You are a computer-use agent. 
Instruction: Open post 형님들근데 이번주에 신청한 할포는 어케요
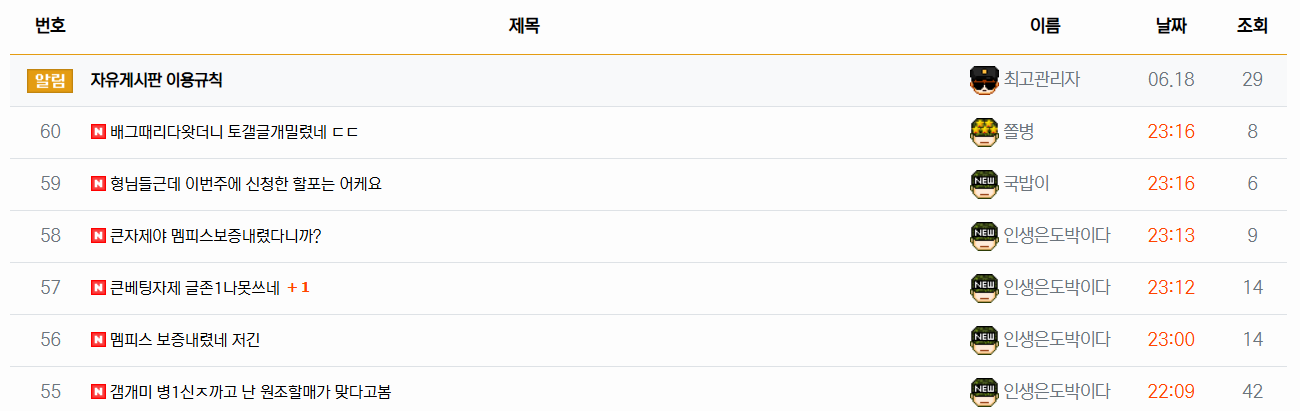[246, 184]
